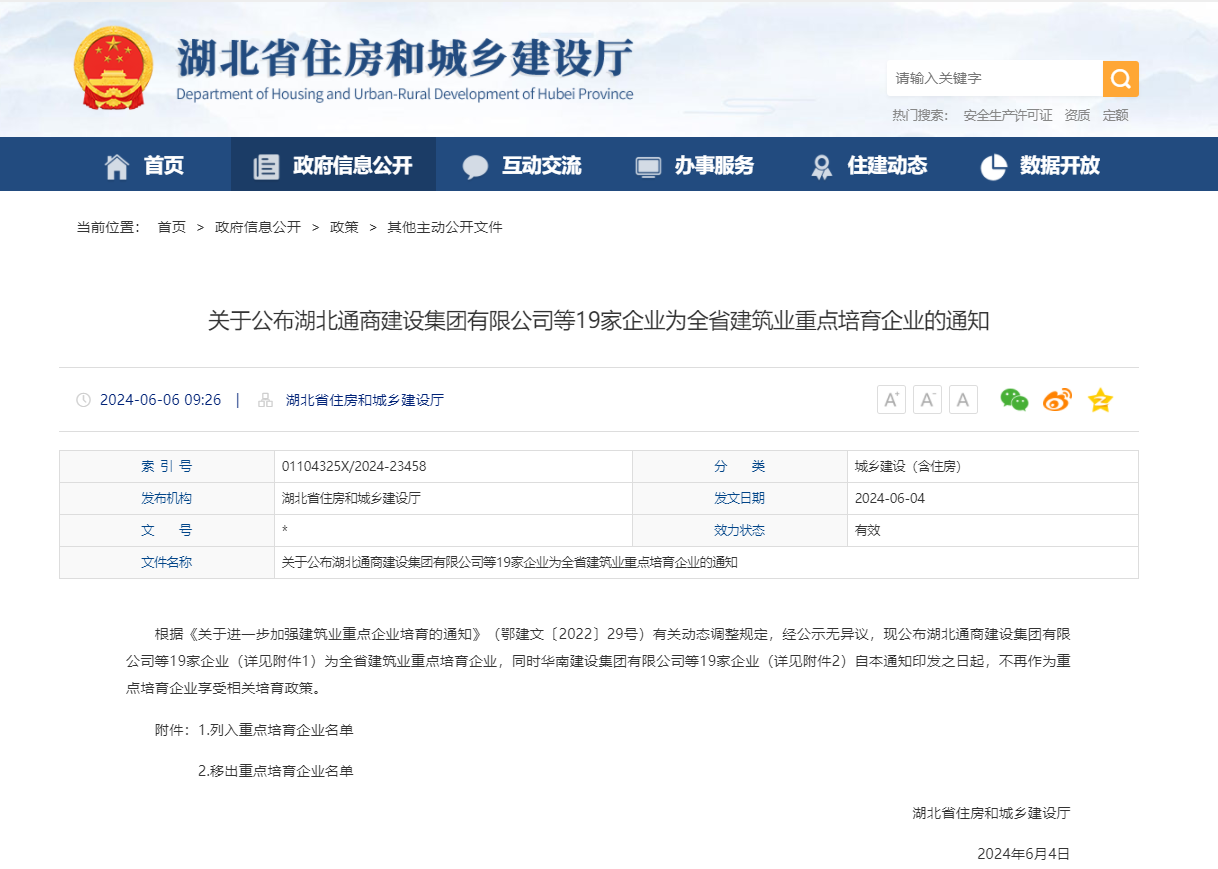Image resolution: width=1218 pixels, height=869 pixels.
Task: Reset font size with plain A button
Action: click(x=963, y=400)
